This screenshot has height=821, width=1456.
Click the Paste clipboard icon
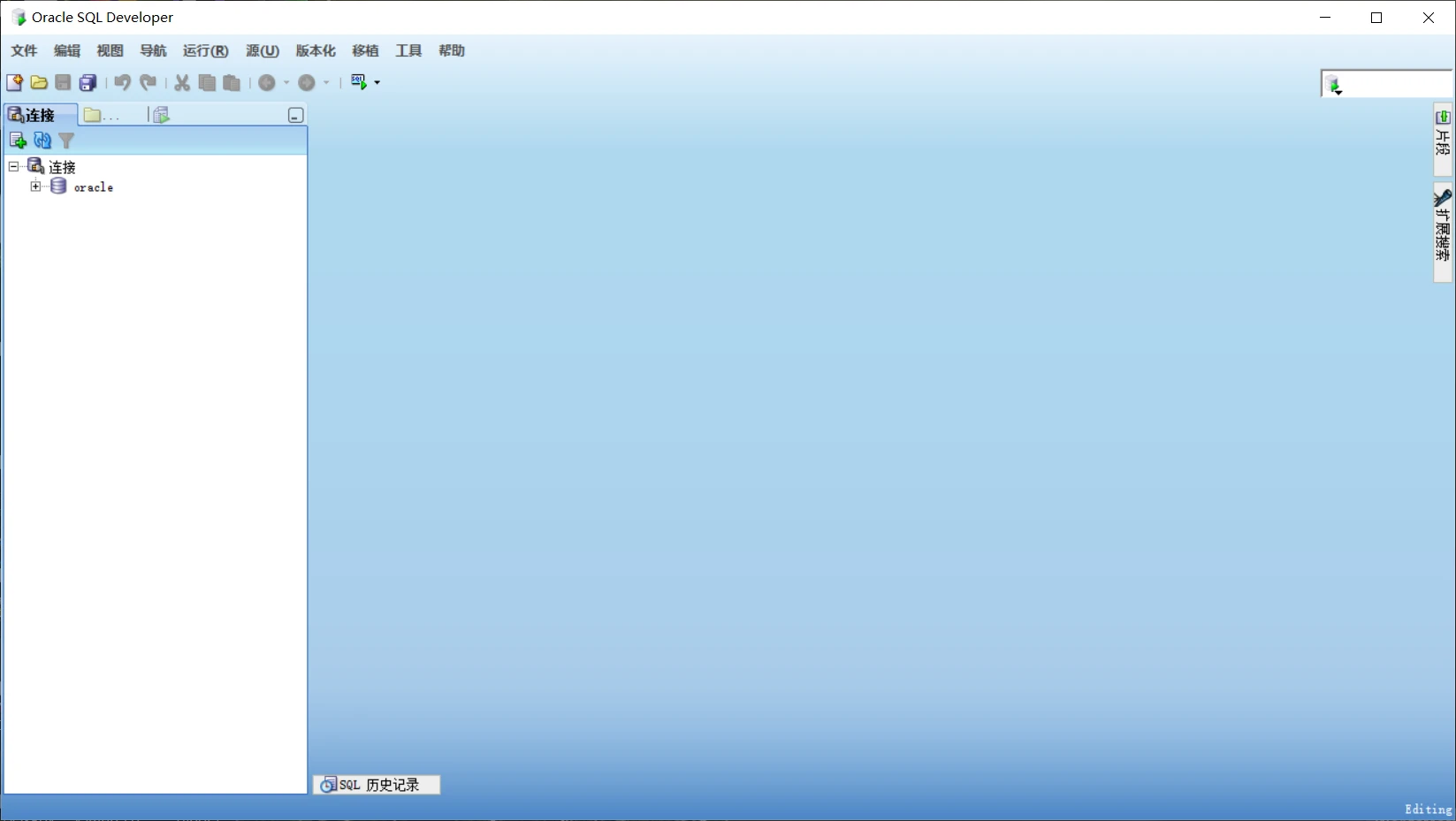point(232,82)
